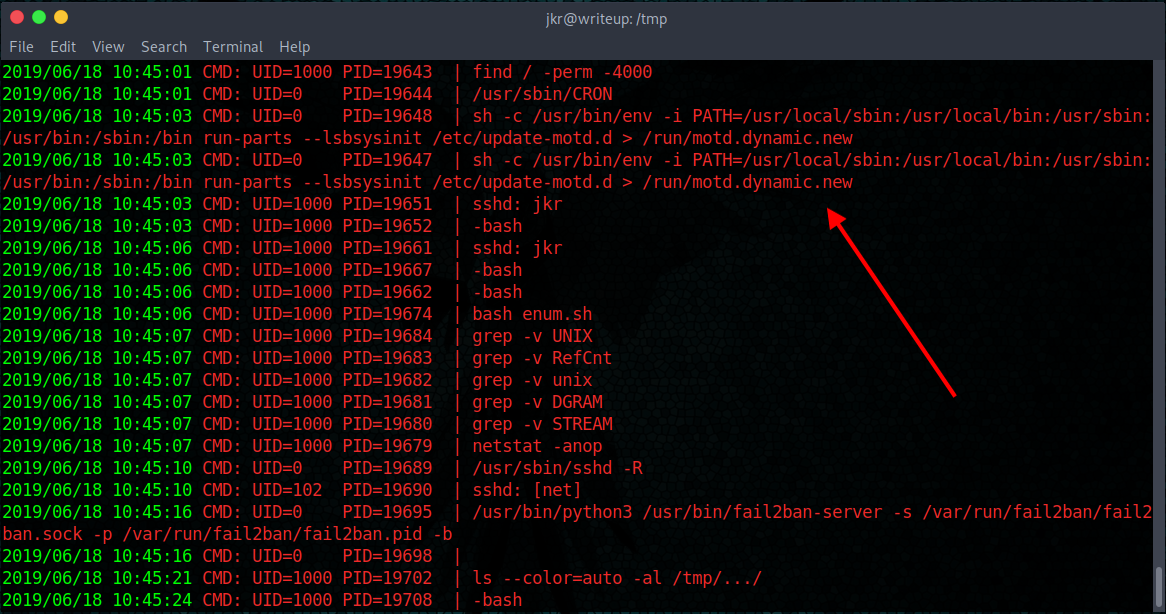This screenshot has height=614, width=1166.
Task: Click the '/usr/bin/python3' path text
Action: pos(553,512)
